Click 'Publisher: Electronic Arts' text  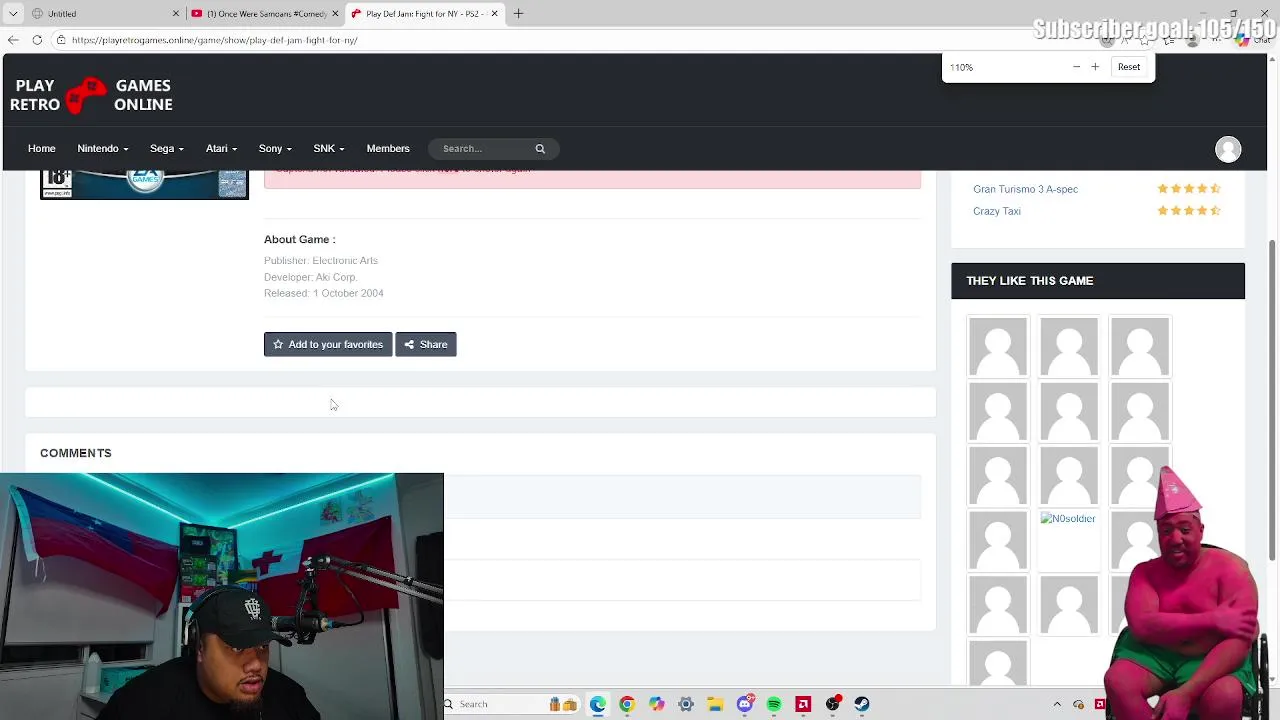pos(321,261)
